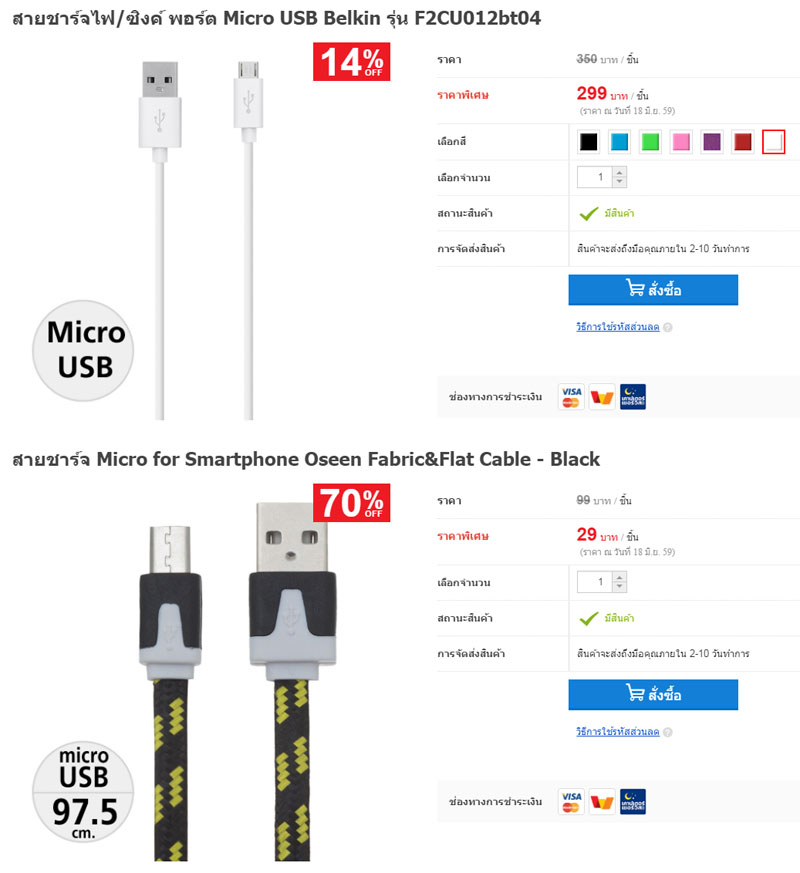Screen dimensions: 800x873
Task: Pick the red color swatch
Action: point(743,142)
